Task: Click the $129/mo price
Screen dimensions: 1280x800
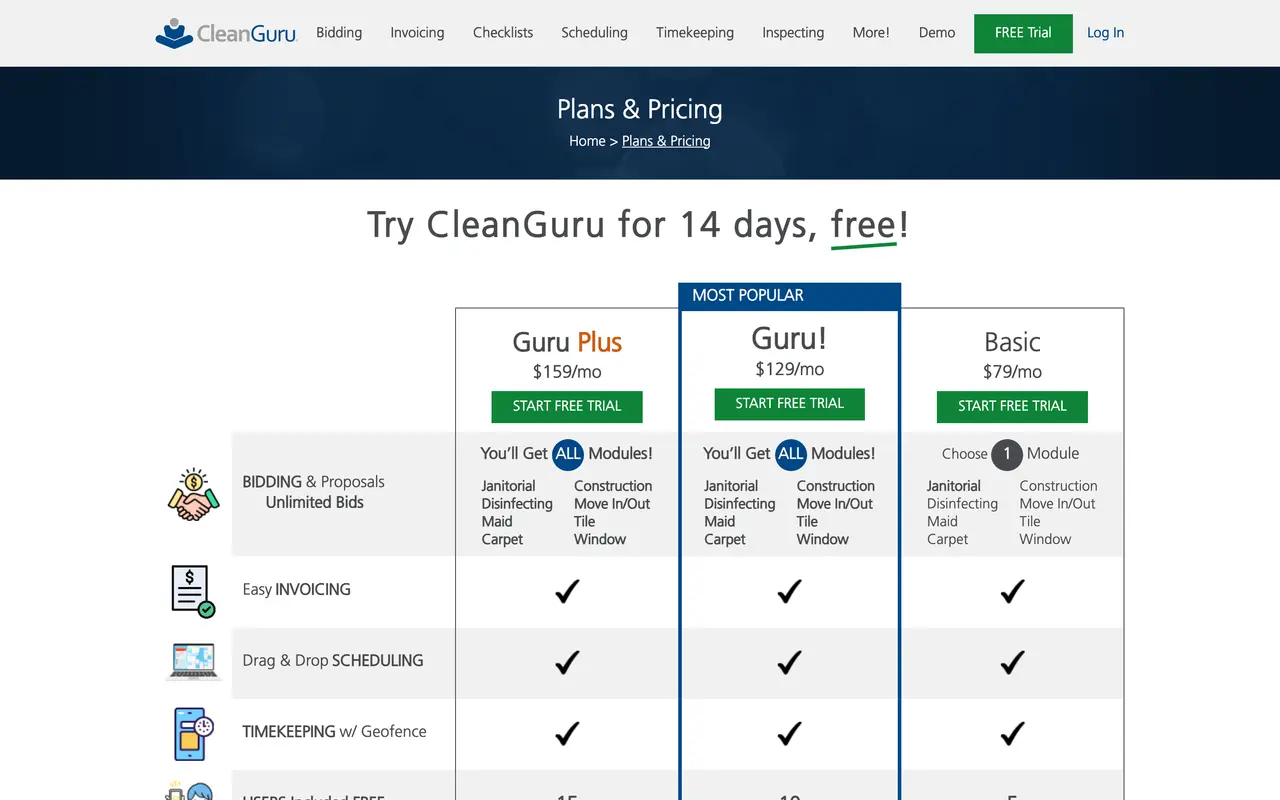Action: click(790, 369)
